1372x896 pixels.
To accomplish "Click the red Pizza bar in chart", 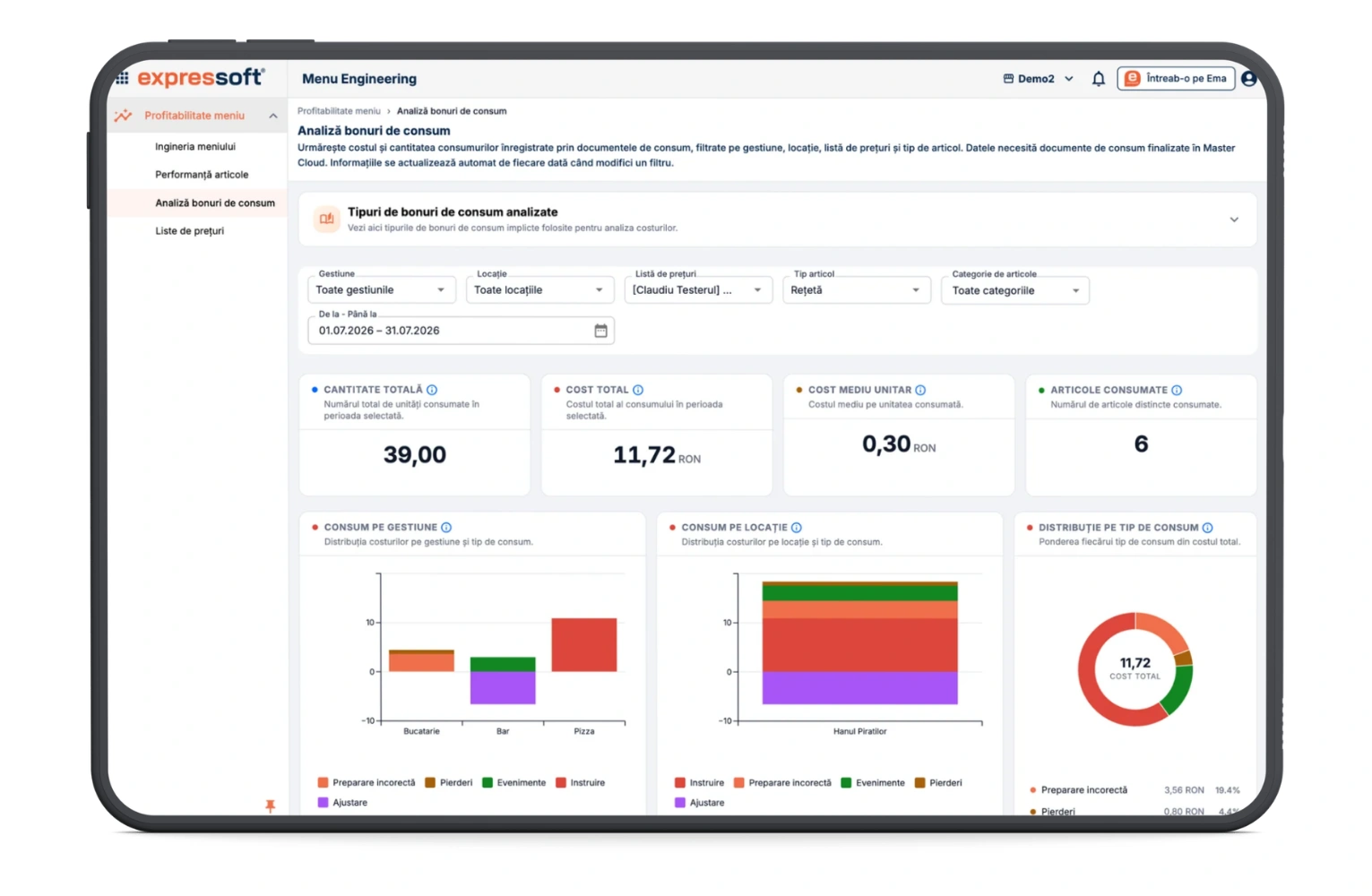I will 583,645.
